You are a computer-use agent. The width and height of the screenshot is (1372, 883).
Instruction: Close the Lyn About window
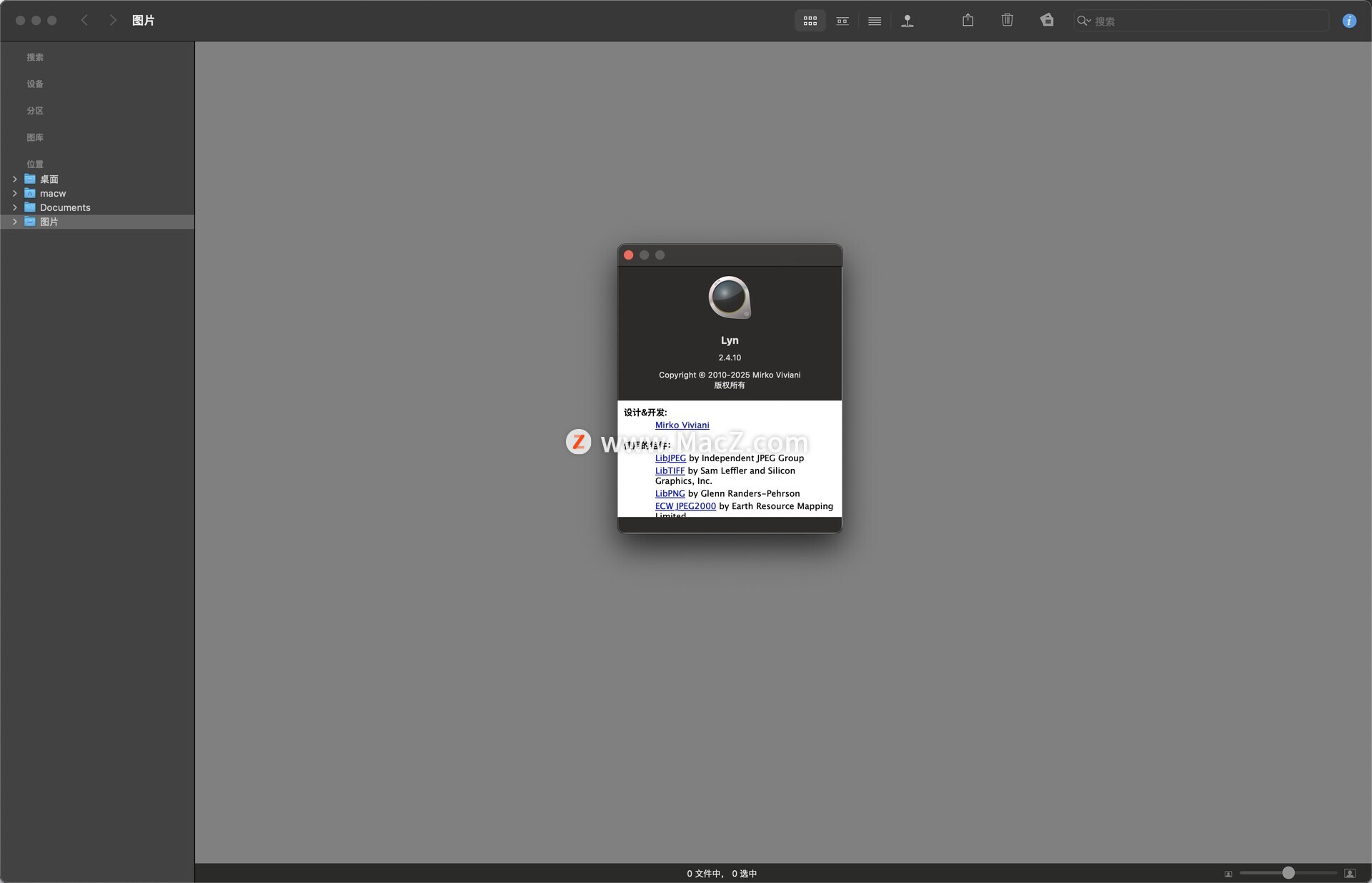pyautogui.click(x=629, y=255)
